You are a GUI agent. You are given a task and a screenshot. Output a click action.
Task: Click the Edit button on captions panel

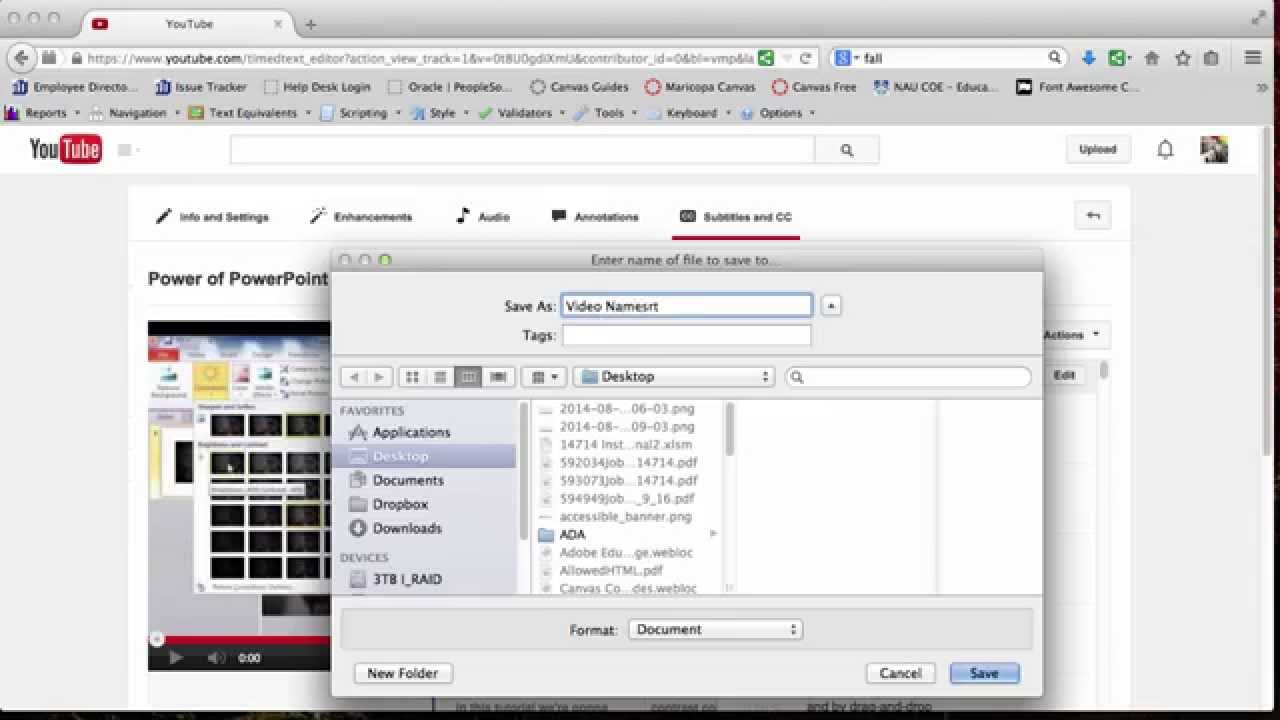pyautogui.click(x=1064, y=375)
